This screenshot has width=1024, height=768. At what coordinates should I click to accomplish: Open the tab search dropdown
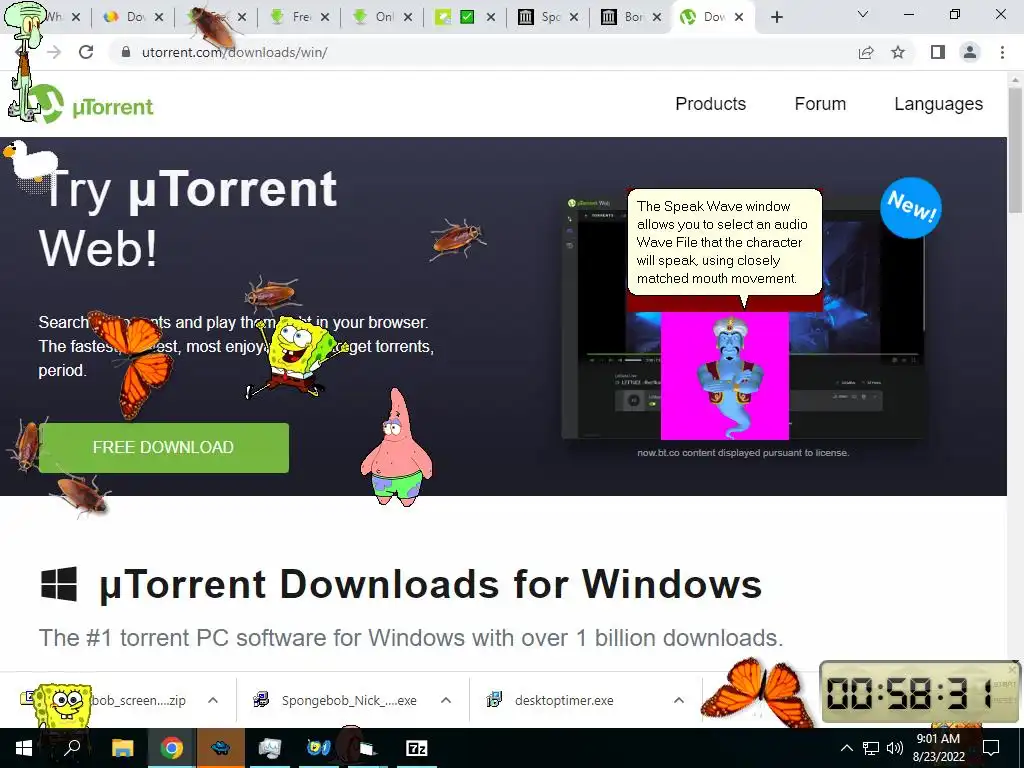pos(863,14)
